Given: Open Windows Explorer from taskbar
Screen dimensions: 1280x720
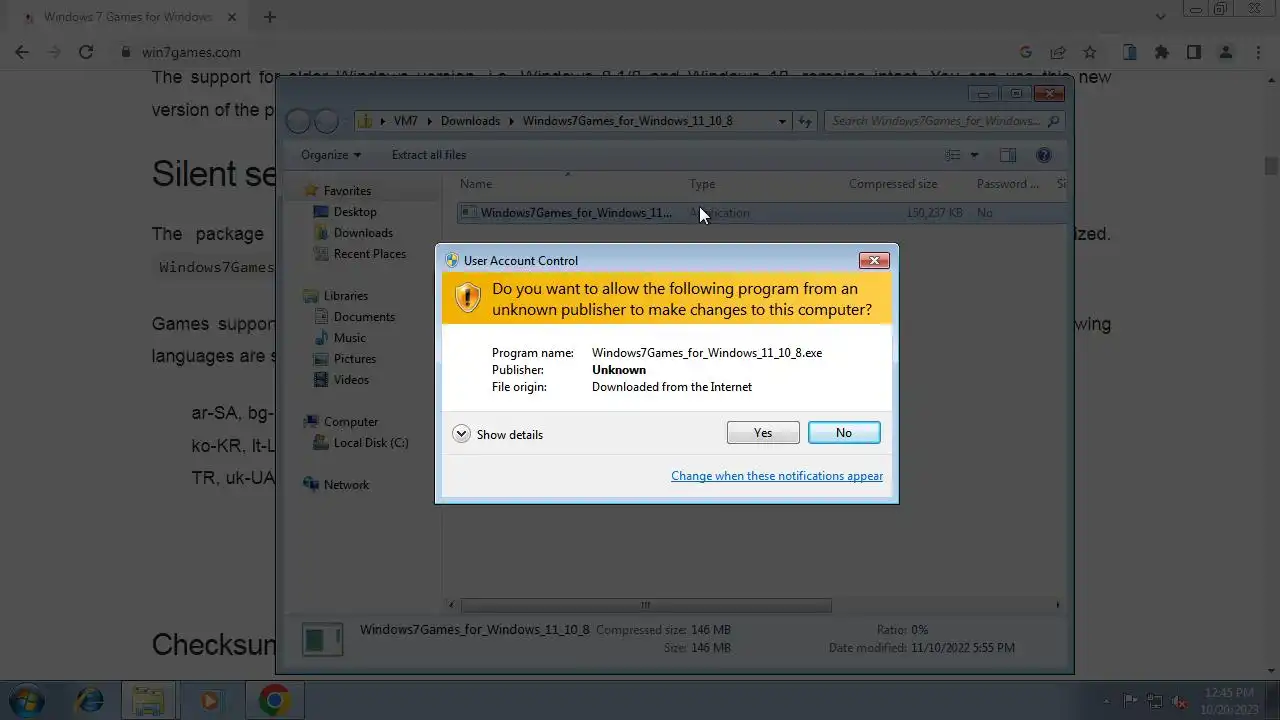Looking at the screenshot, I should (149, 701).
